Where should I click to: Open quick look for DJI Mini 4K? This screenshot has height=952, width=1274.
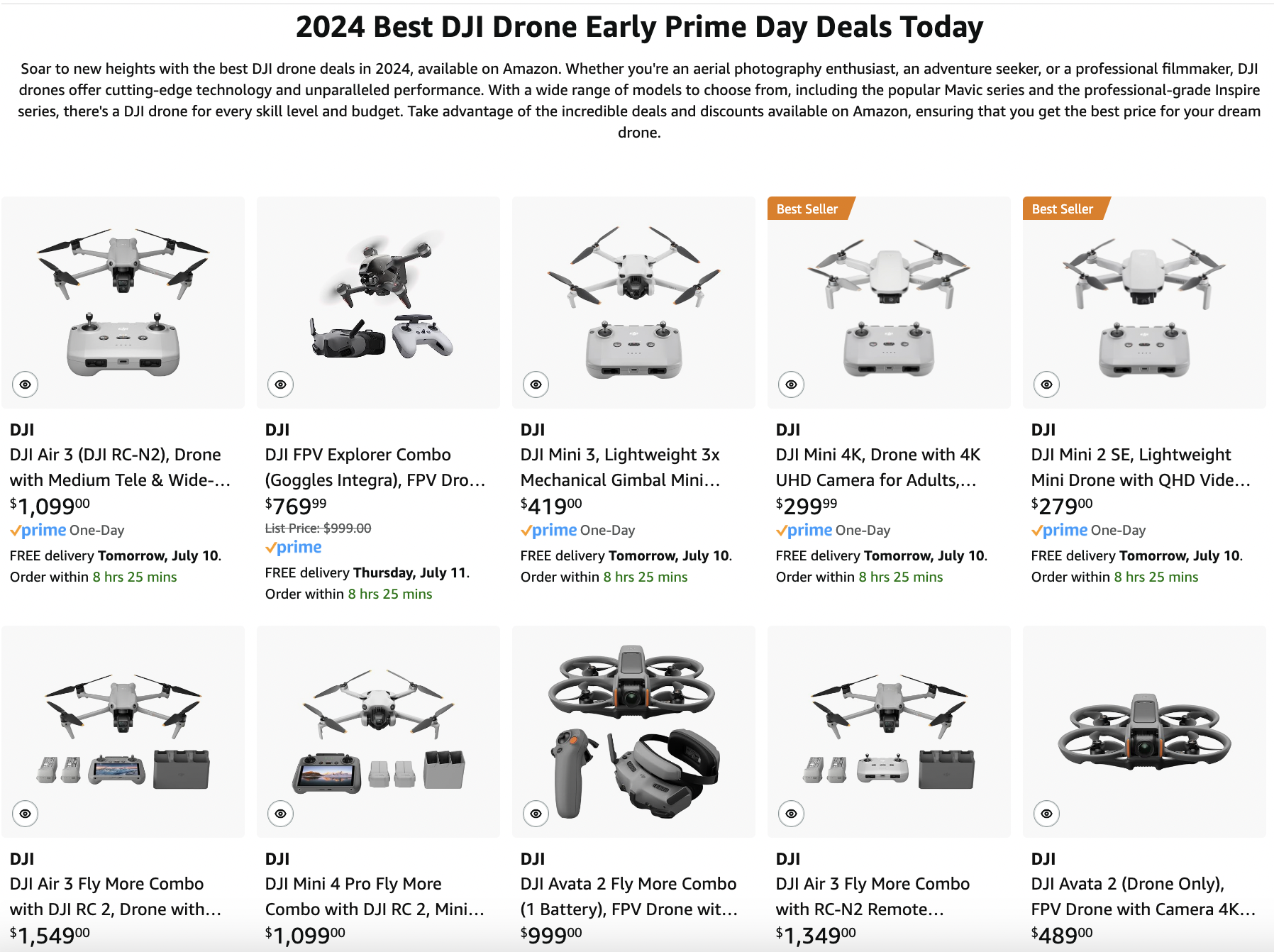(x=792, y=384)
